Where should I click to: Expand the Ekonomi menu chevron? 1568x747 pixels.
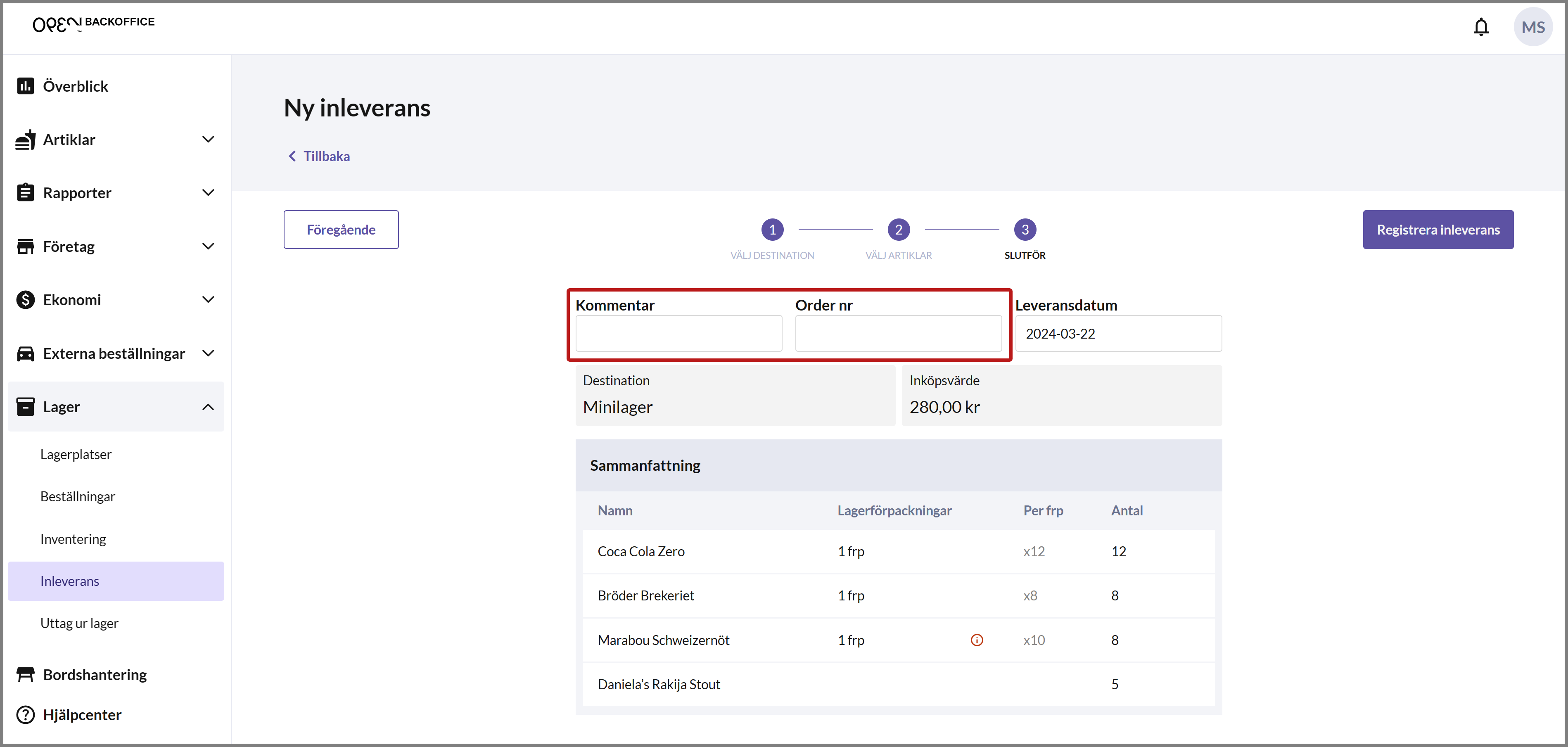(x=208, y=299)
